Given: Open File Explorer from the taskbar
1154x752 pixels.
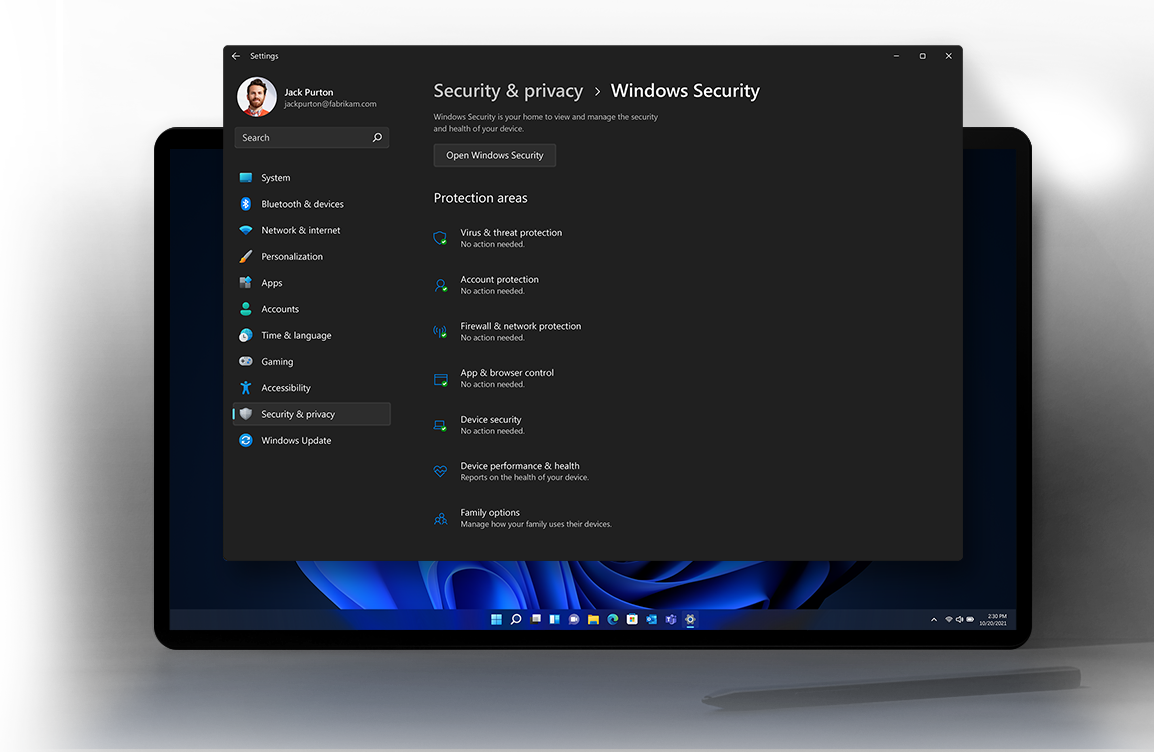Looking at the screenshot, I should 593,620.
